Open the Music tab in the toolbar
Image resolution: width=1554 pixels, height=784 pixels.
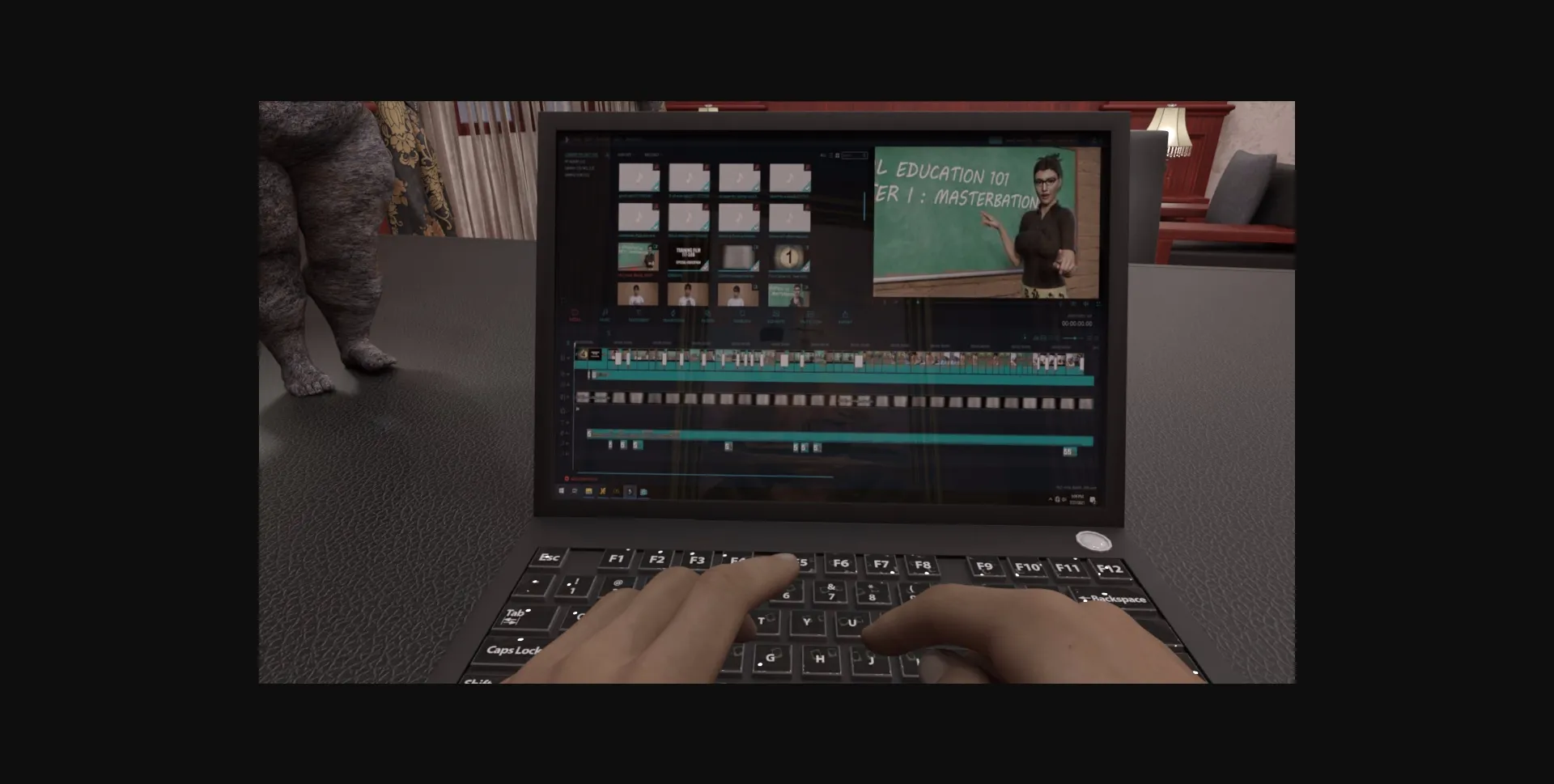[605, 315]
